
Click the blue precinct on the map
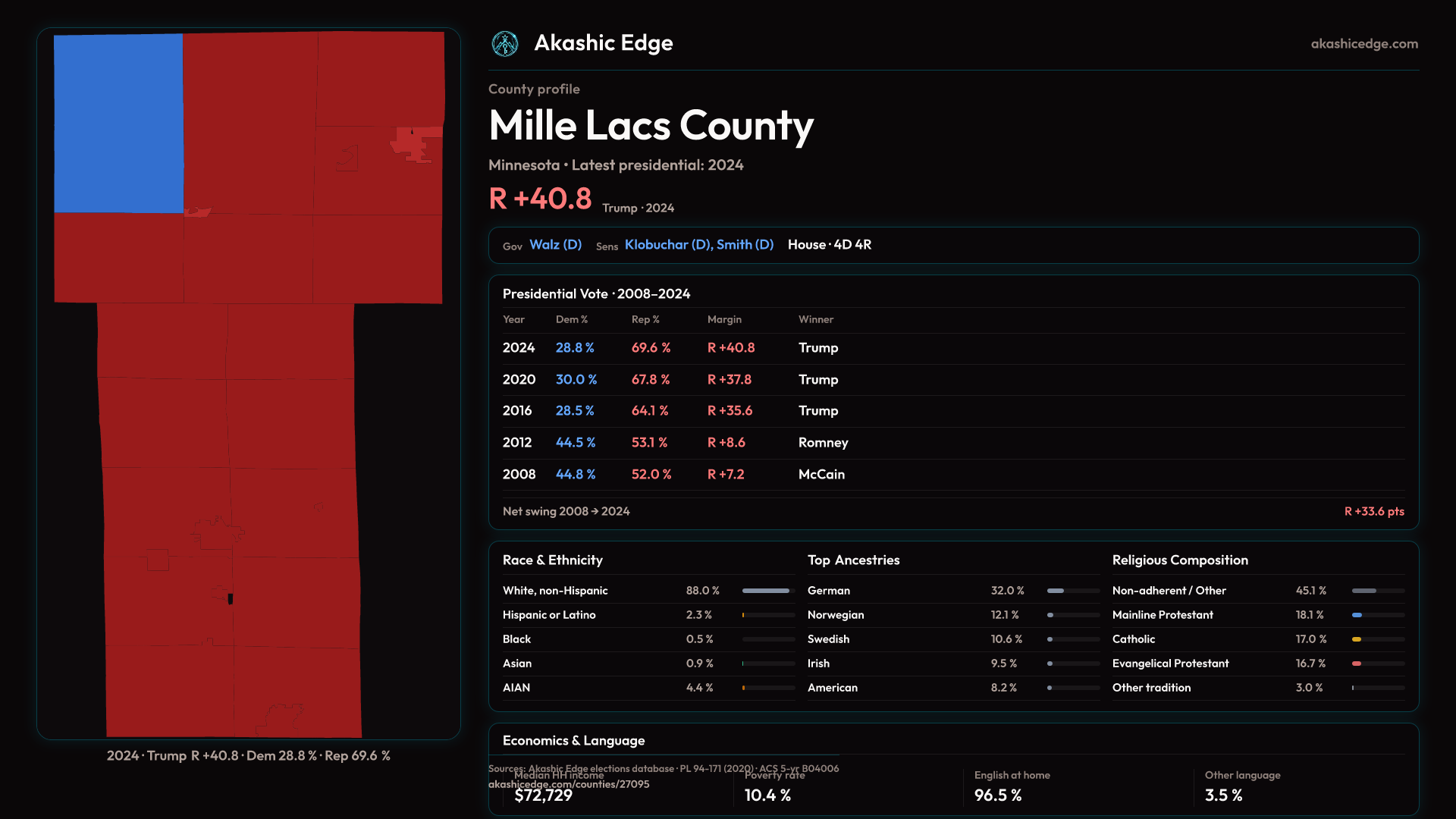118,123
